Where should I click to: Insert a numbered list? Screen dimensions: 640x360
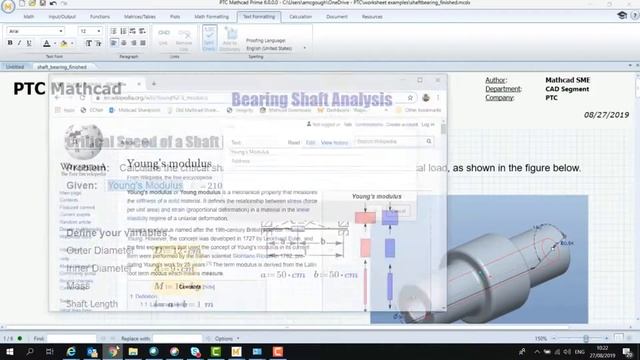pyautogui.click(x=123, y=31)
